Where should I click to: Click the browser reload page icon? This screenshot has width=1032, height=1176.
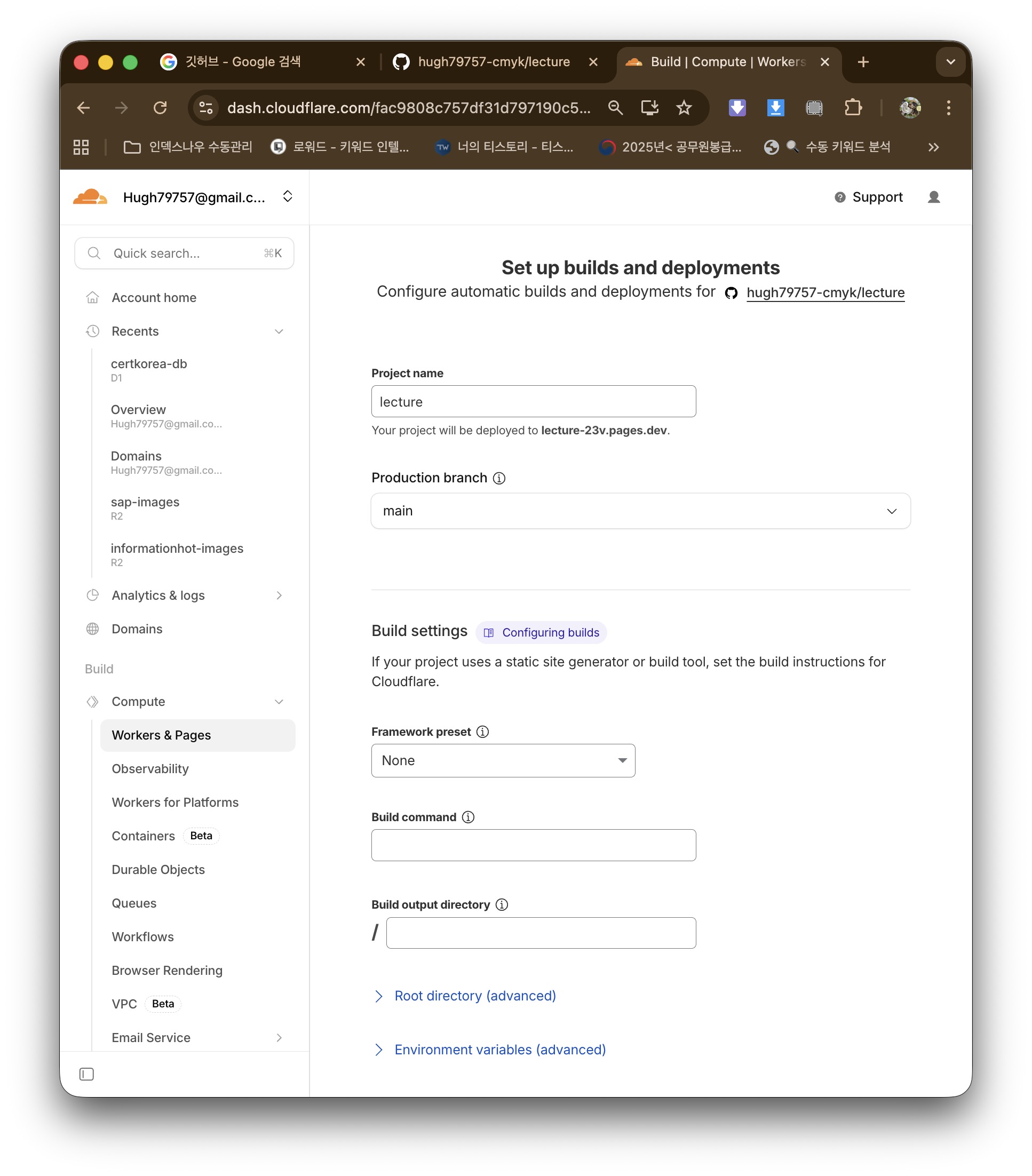click(160, 108)
